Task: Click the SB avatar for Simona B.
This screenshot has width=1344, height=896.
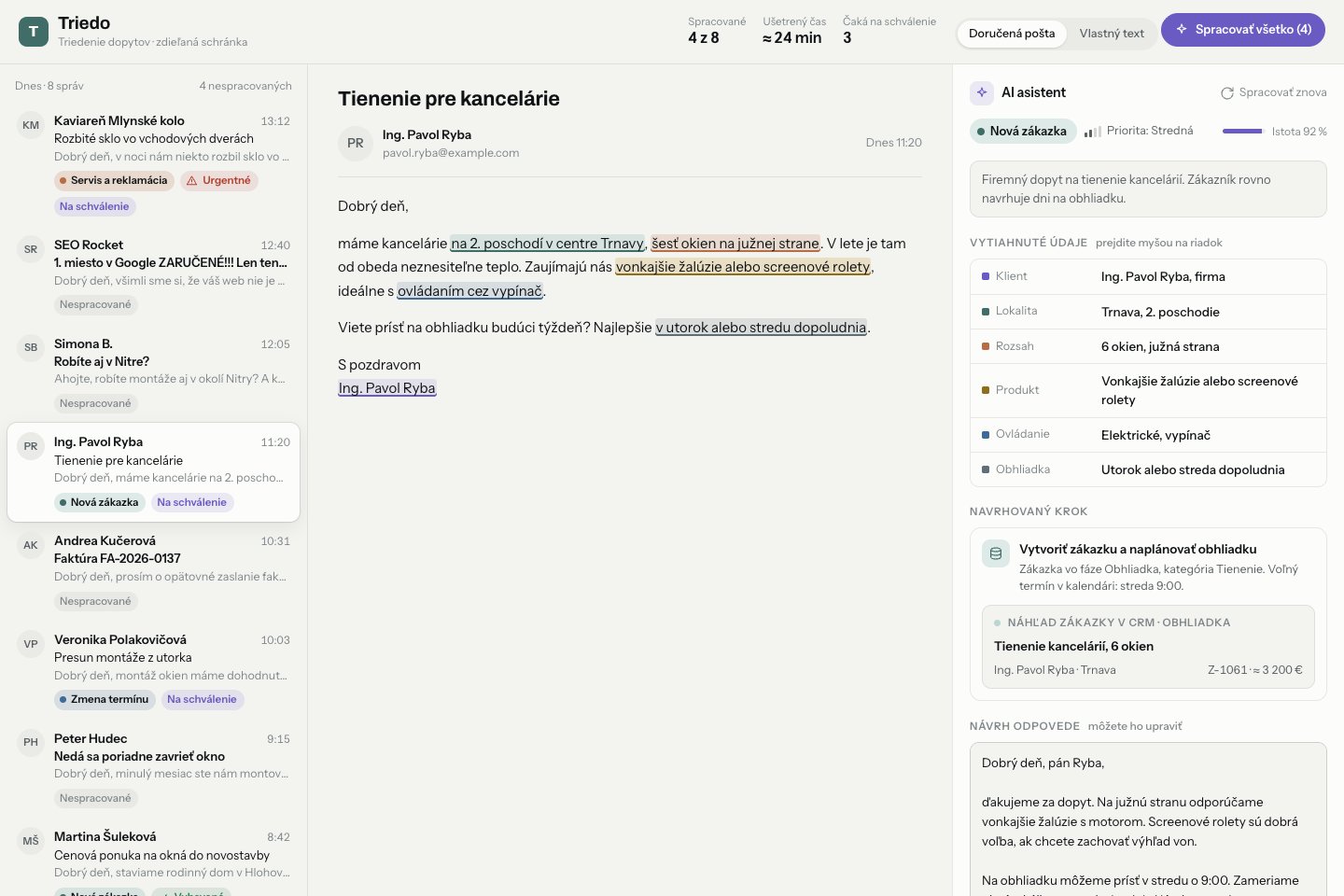Action: [31, 348]
